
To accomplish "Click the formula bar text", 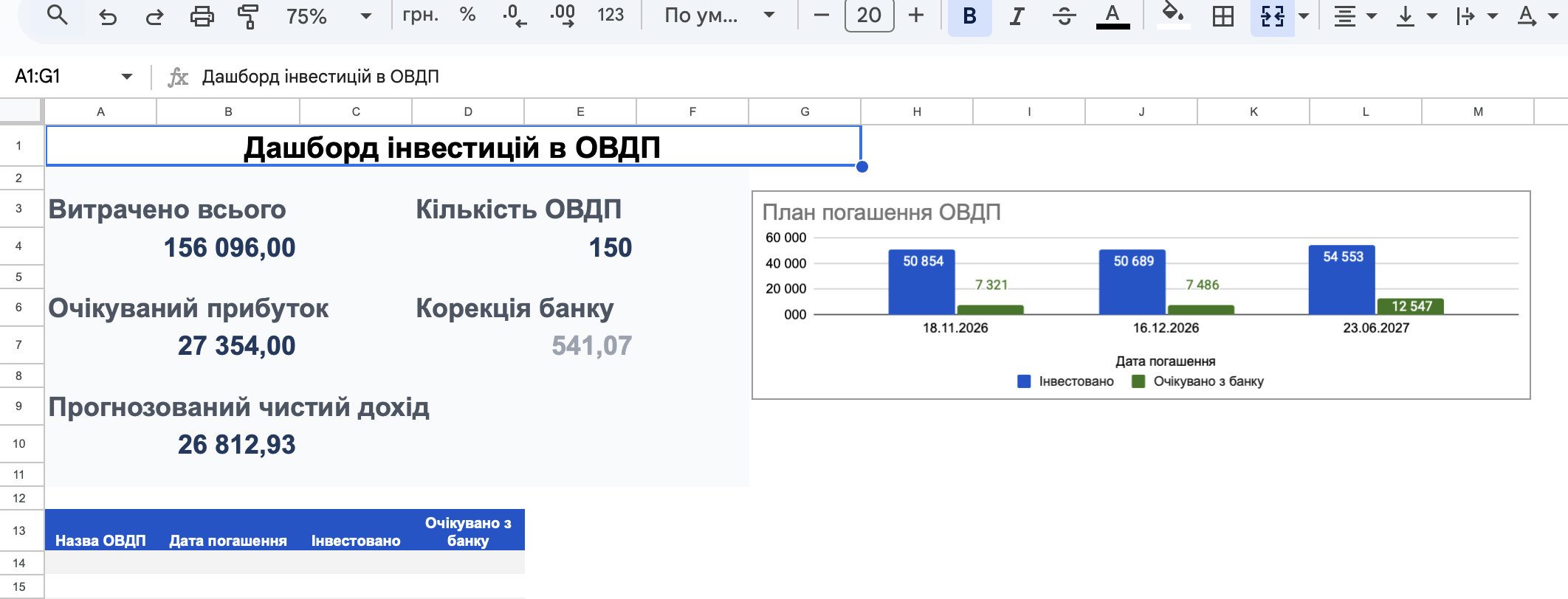I will point(320,77).
